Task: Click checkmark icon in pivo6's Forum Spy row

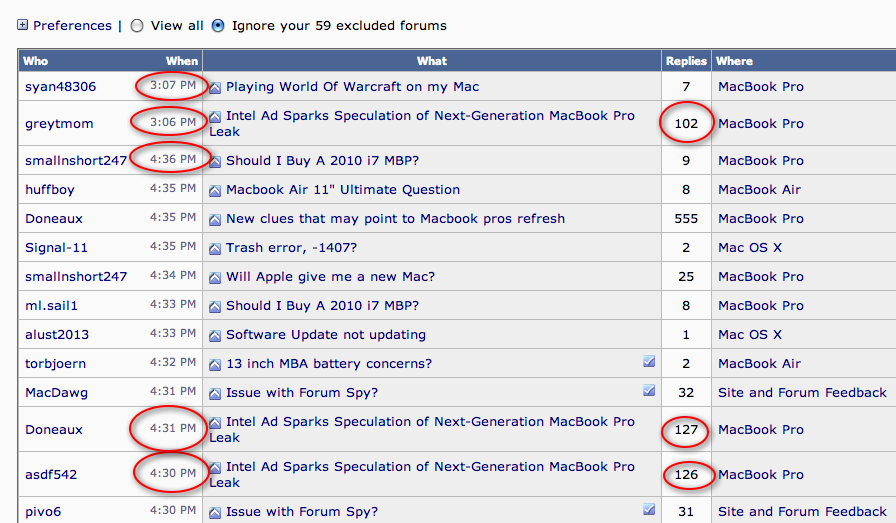Action: coord(649,509)
